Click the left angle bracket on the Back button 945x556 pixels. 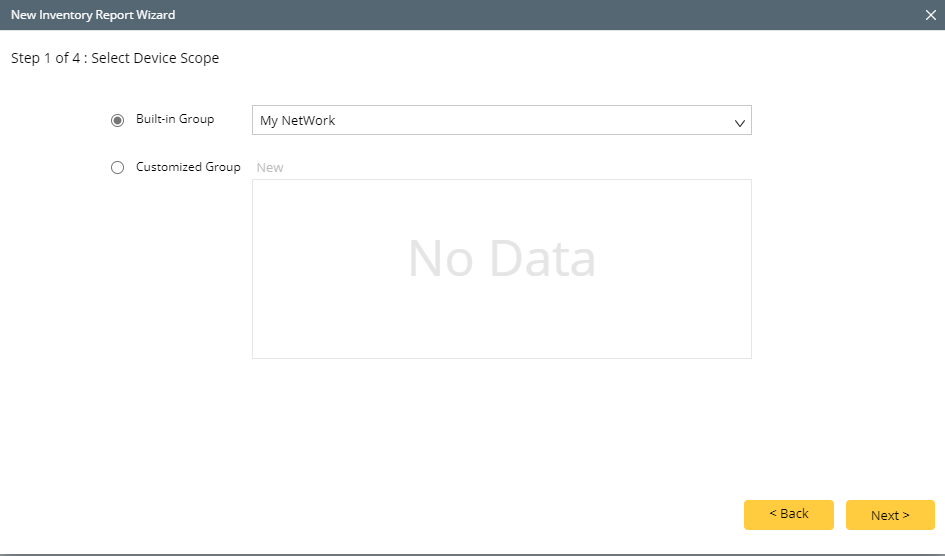pos(773,513)
